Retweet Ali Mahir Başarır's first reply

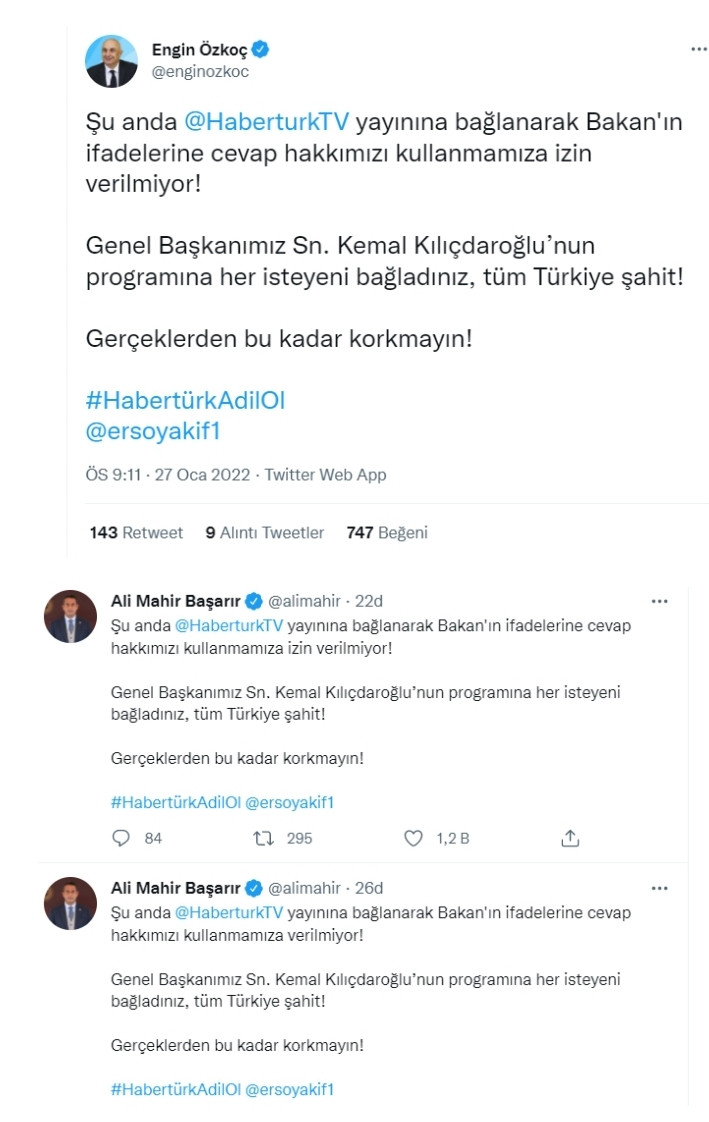(x=265, y=839)
